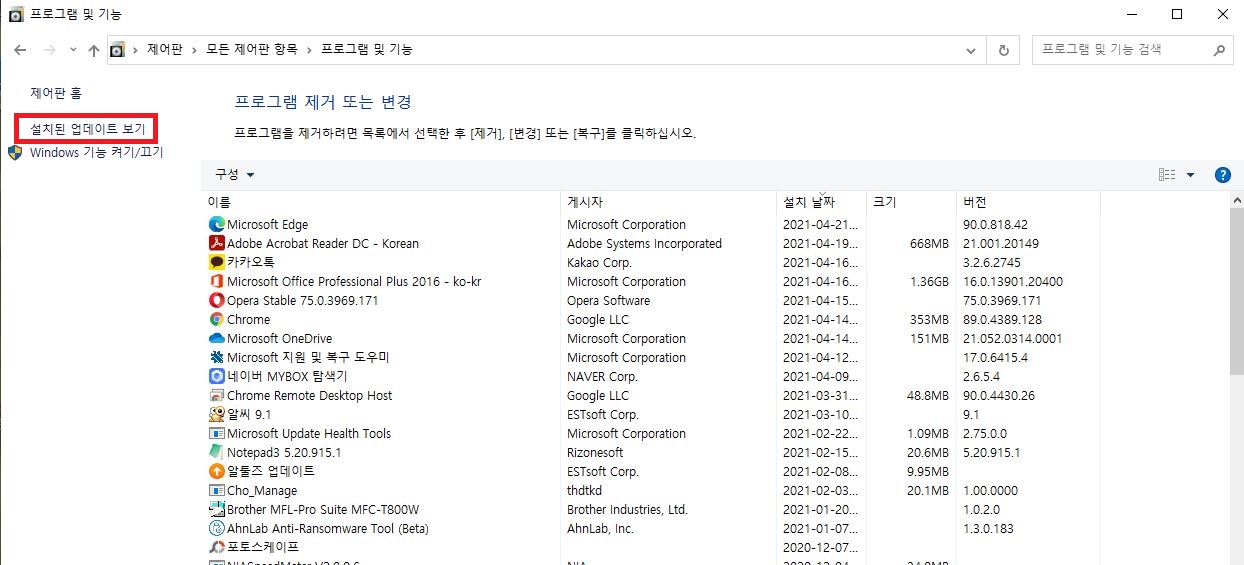The height and width of the screenshot is (565, 1244).
Task: Open the 구성 dropdown menu
Action: click(235, 174)
